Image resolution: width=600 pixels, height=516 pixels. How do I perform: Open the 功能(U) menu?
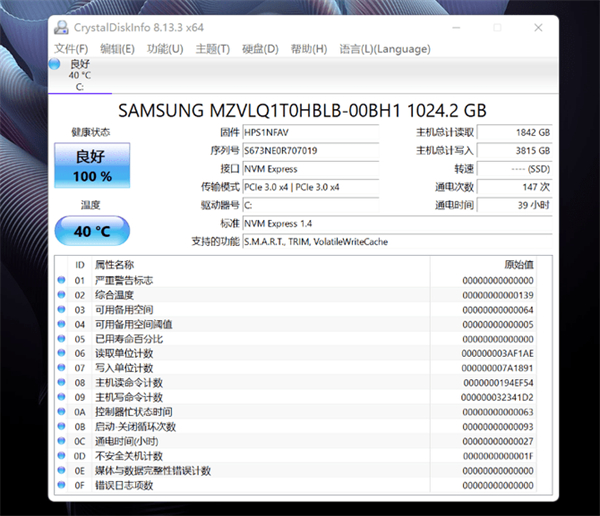[165, 49]
